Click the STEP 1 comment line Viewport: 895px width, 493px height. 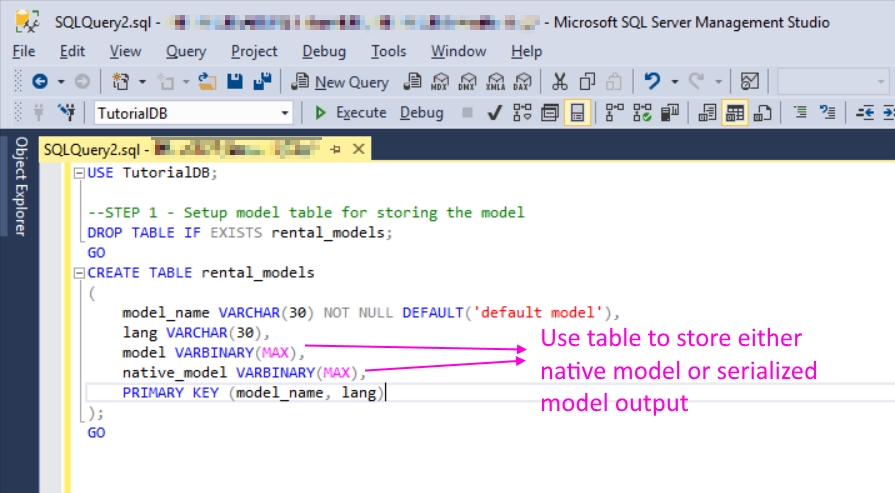pyautogui.click(x=306, y=213)
